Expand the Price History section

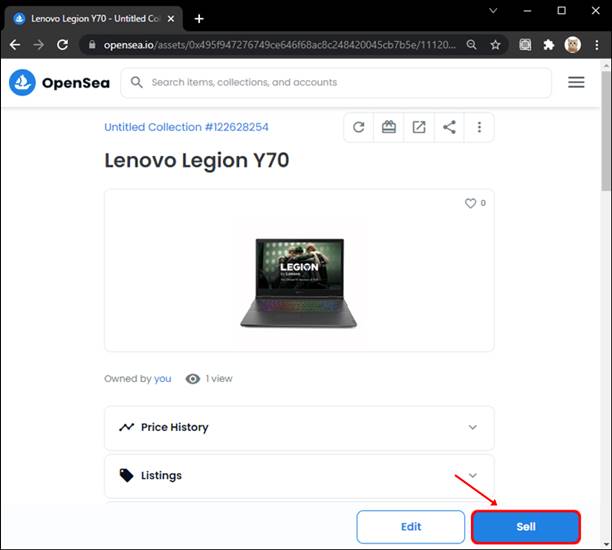(299, 427)
